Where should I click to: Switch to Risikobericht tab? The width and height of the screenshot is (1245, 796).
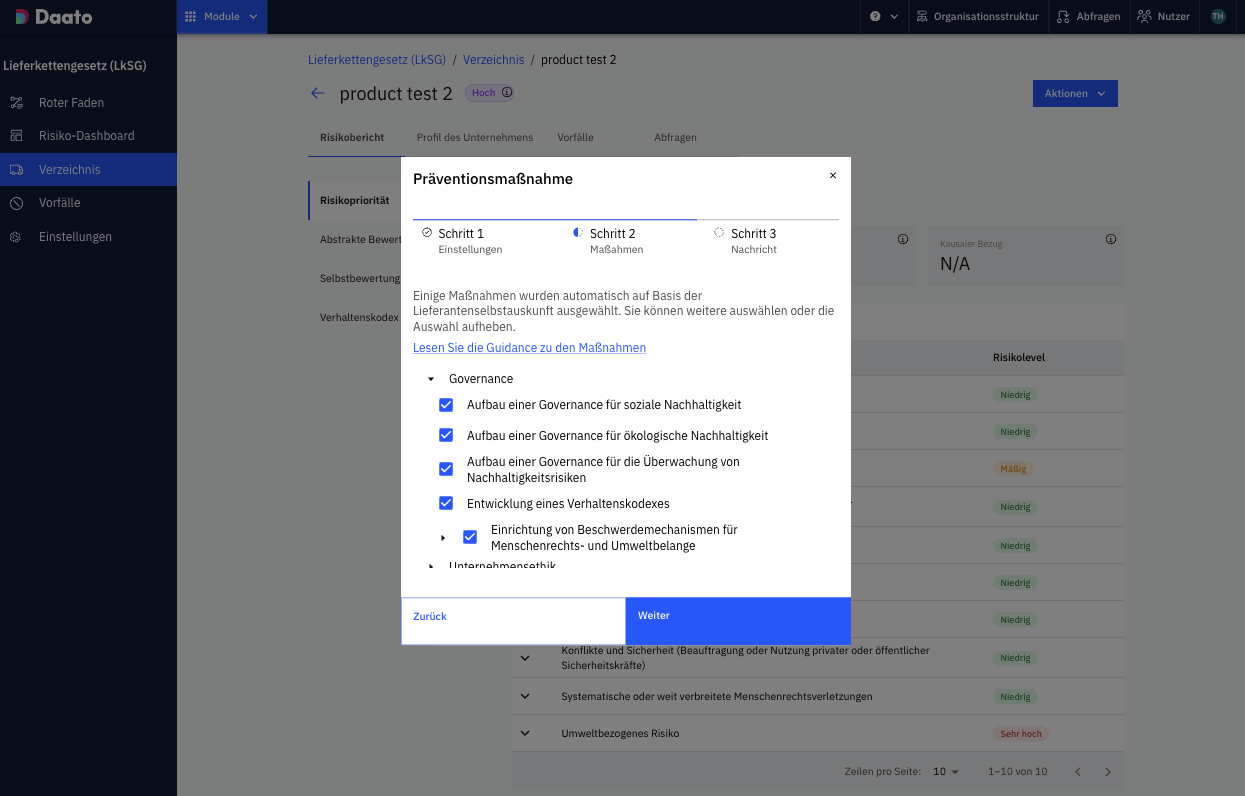pyautogui.click(x=352, y=137)
